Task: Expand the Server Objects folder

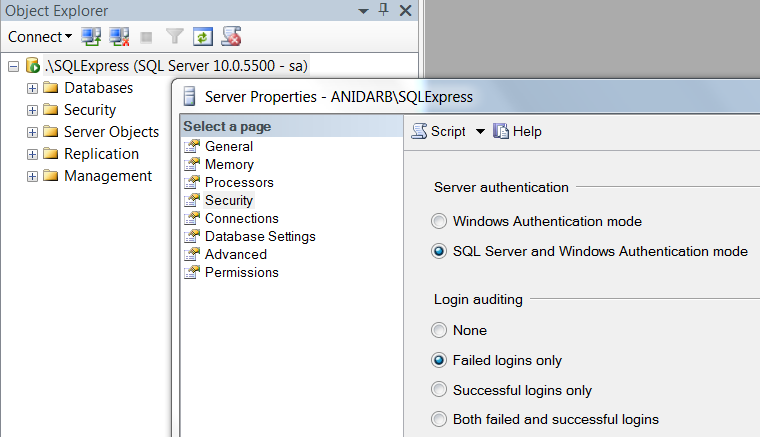Action: click(33, 132)
